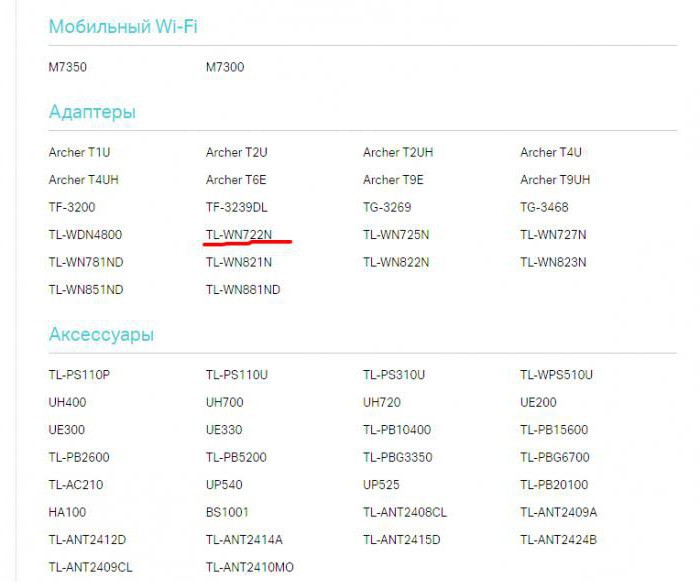Click the TL-PB15600 power bank link
The width and height of the screenshot is (700, 582).
[x=554, y=430]
